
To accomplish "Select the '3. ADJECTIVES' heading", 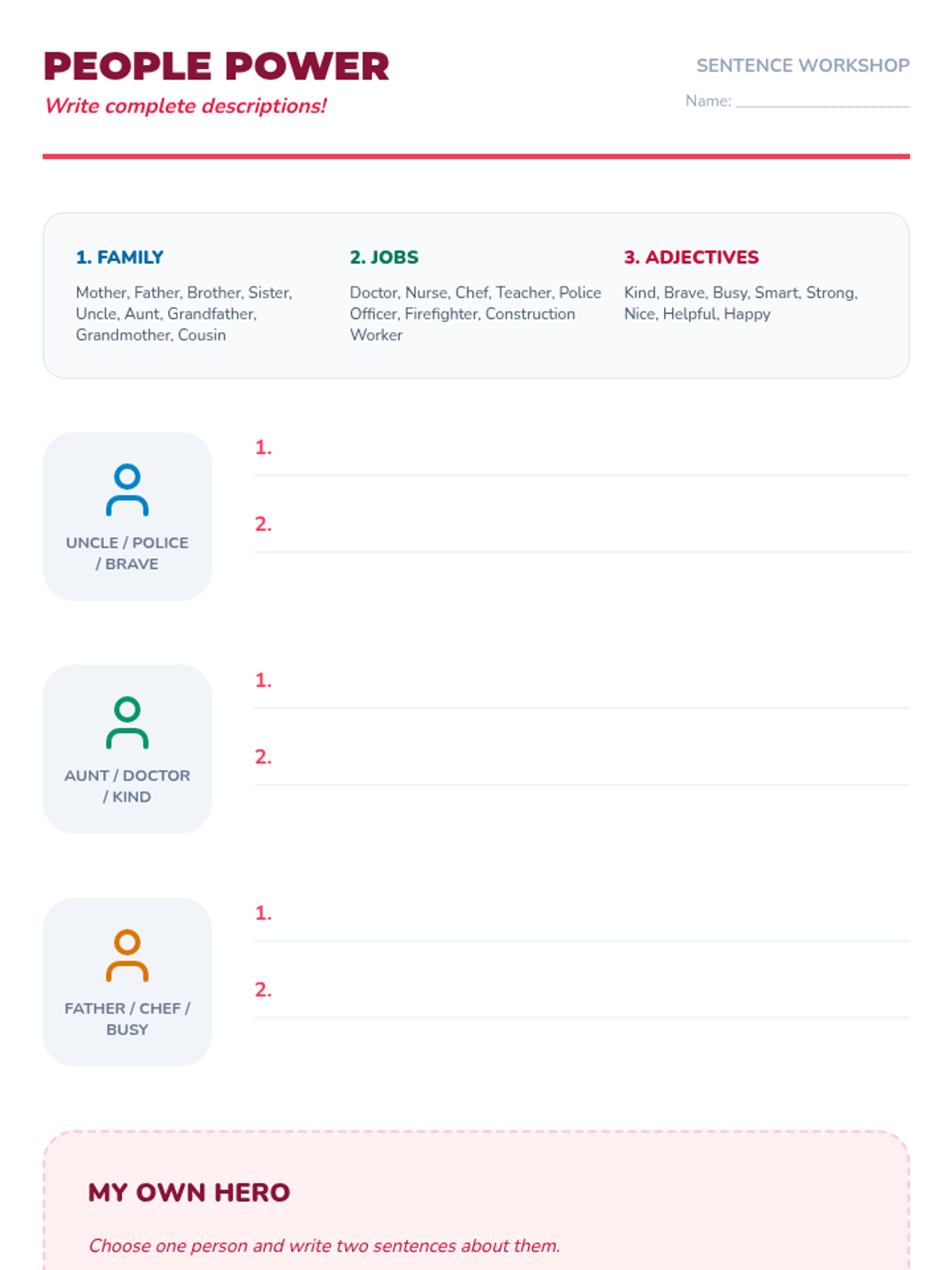I will coord(691,257).
